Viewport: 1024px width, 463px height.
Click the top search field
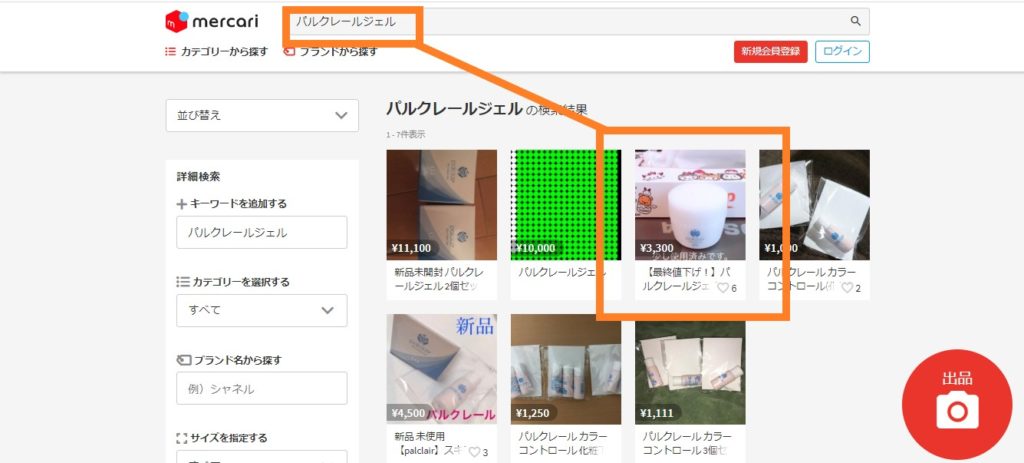click(575, 22)
